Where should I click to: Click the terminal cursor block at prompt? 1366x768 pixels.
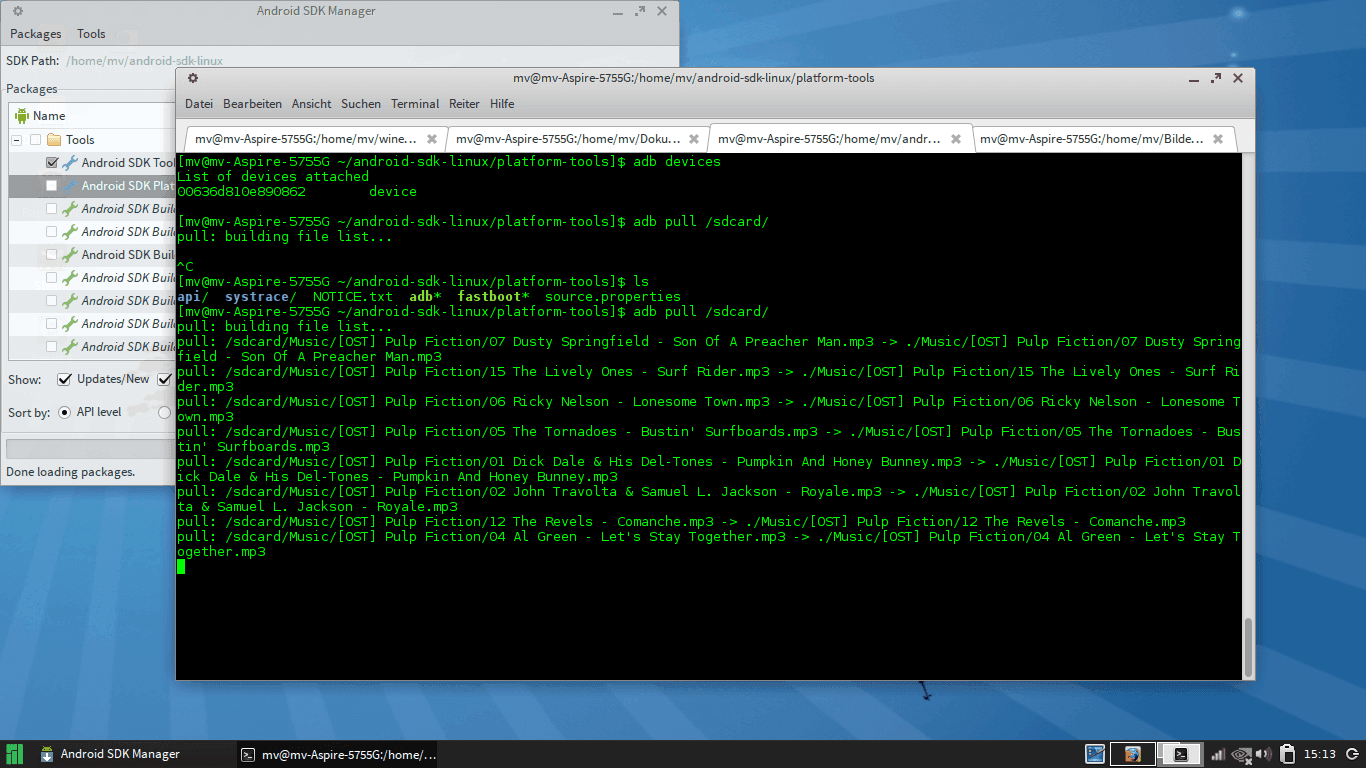[181, 567]
